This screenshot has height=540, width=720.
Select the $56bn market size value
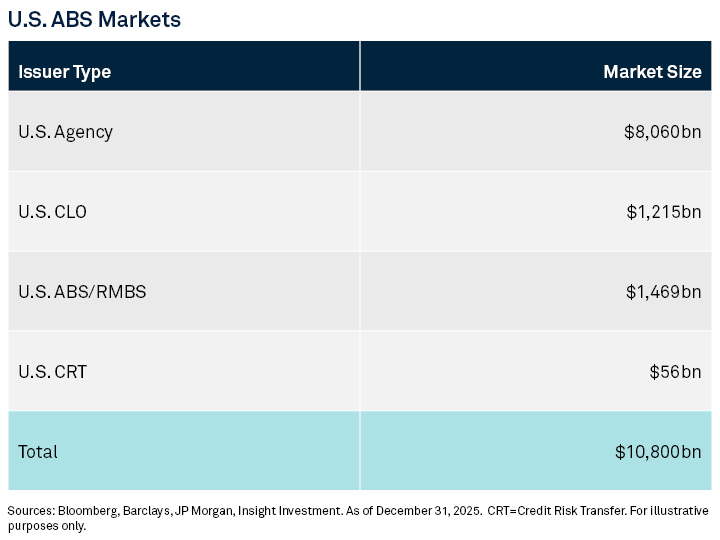point(675,372)
